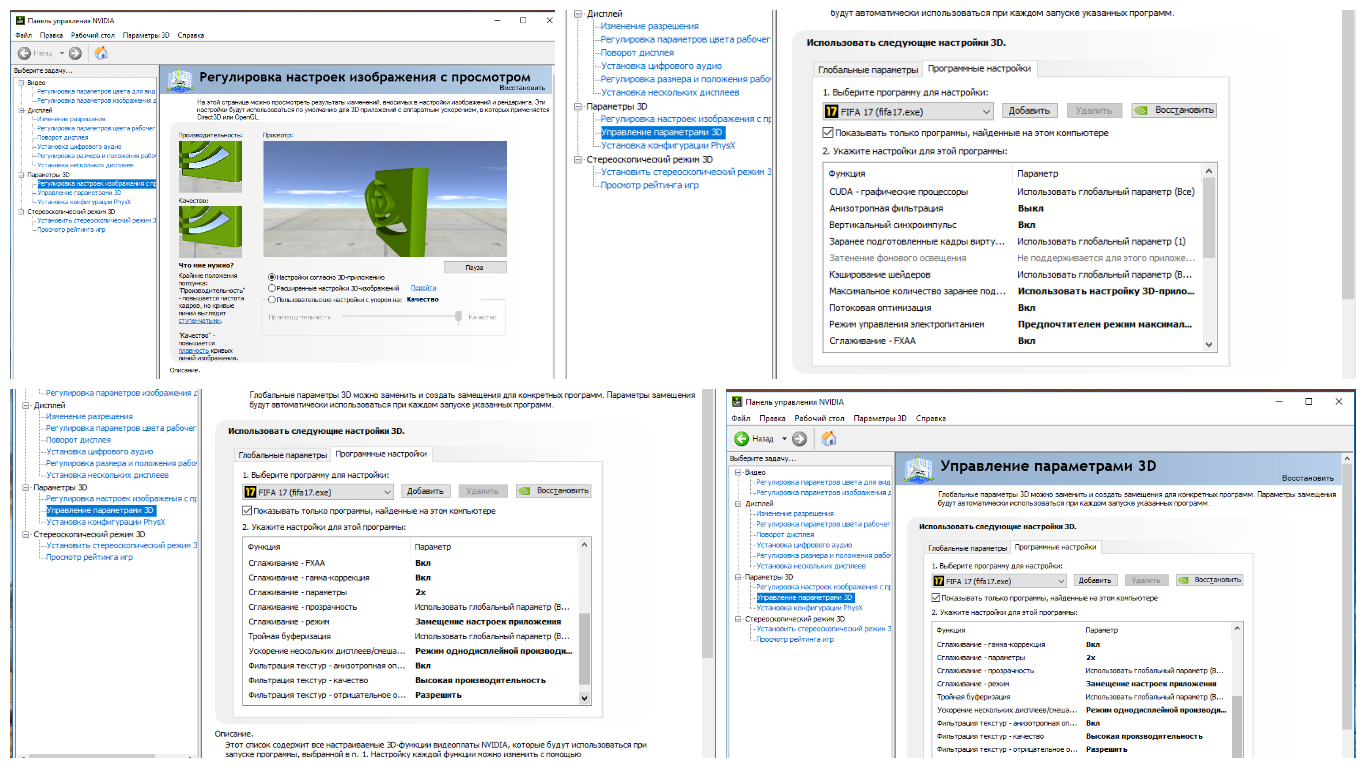Viewport: 1366px width, 768px height.
Task: Click Добавить button in panel above Описание
Action: point(426,491)
